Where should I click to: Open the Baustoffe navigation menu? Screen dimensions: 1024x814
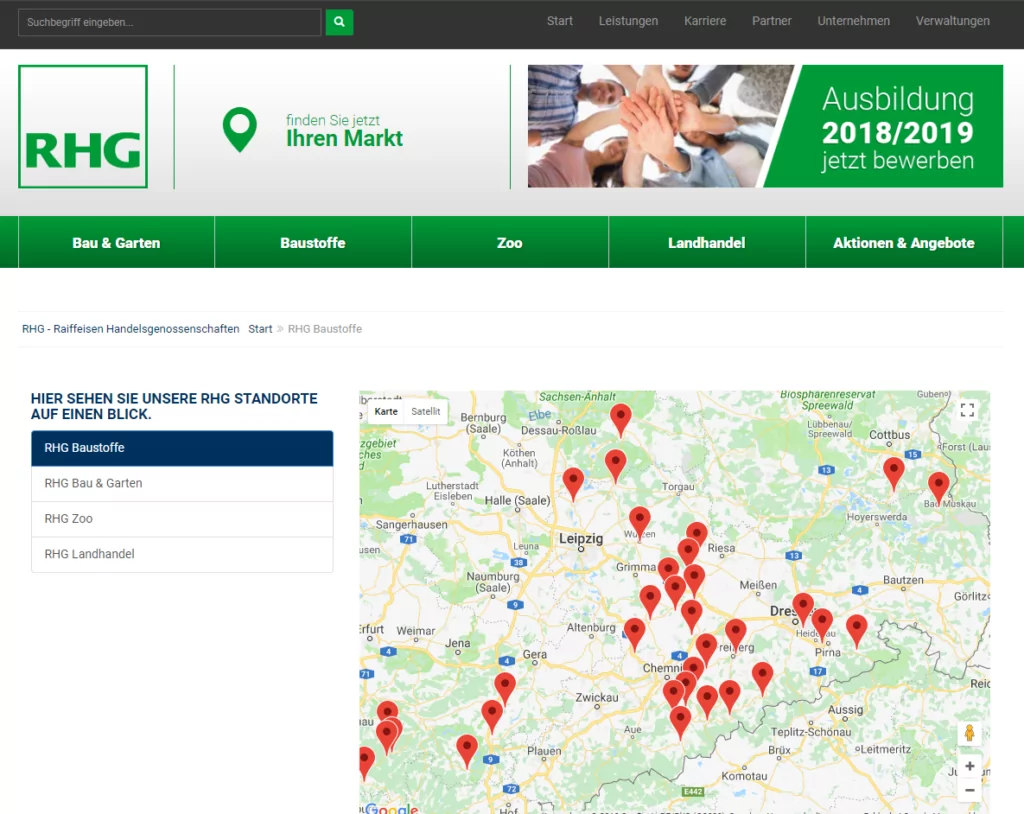313,242
